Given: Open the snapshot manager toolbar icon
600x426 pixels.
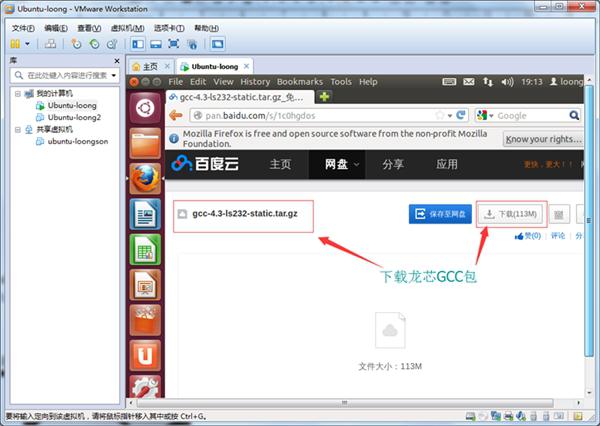Looking at the screenshot, I should pos(112,44).
